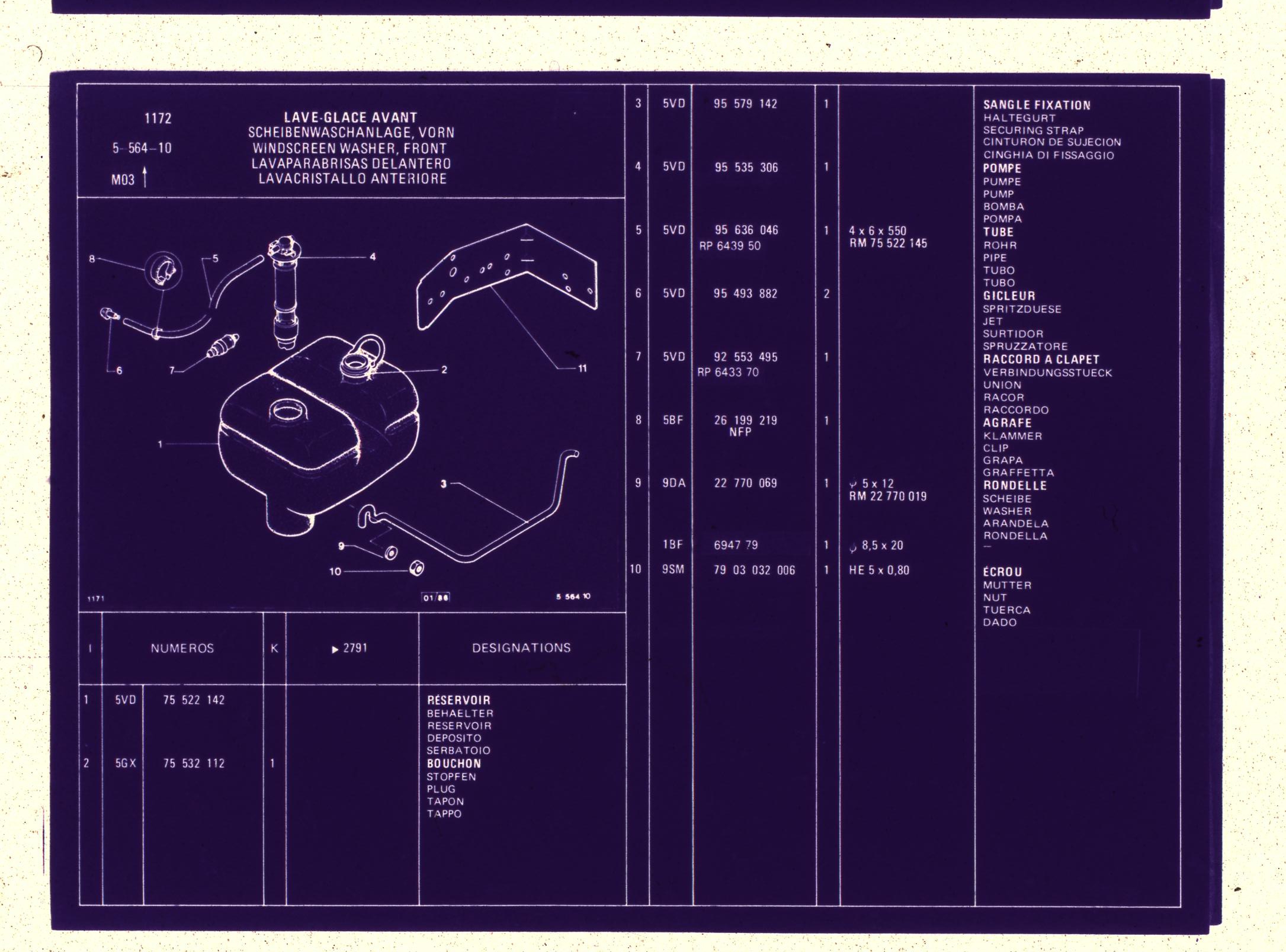Click the 'GICLEUR' designation

click(x=1009, y=296)
